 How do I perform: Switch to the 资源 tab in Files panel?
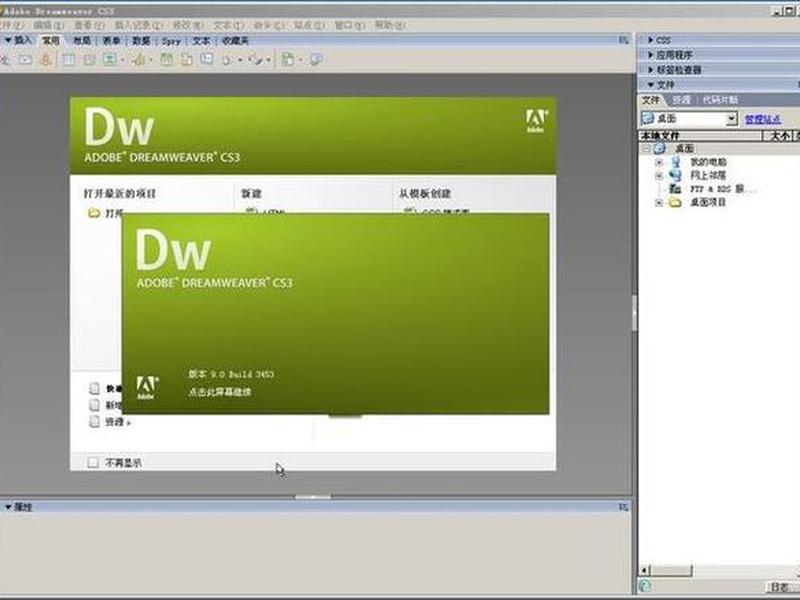(681, 100)
